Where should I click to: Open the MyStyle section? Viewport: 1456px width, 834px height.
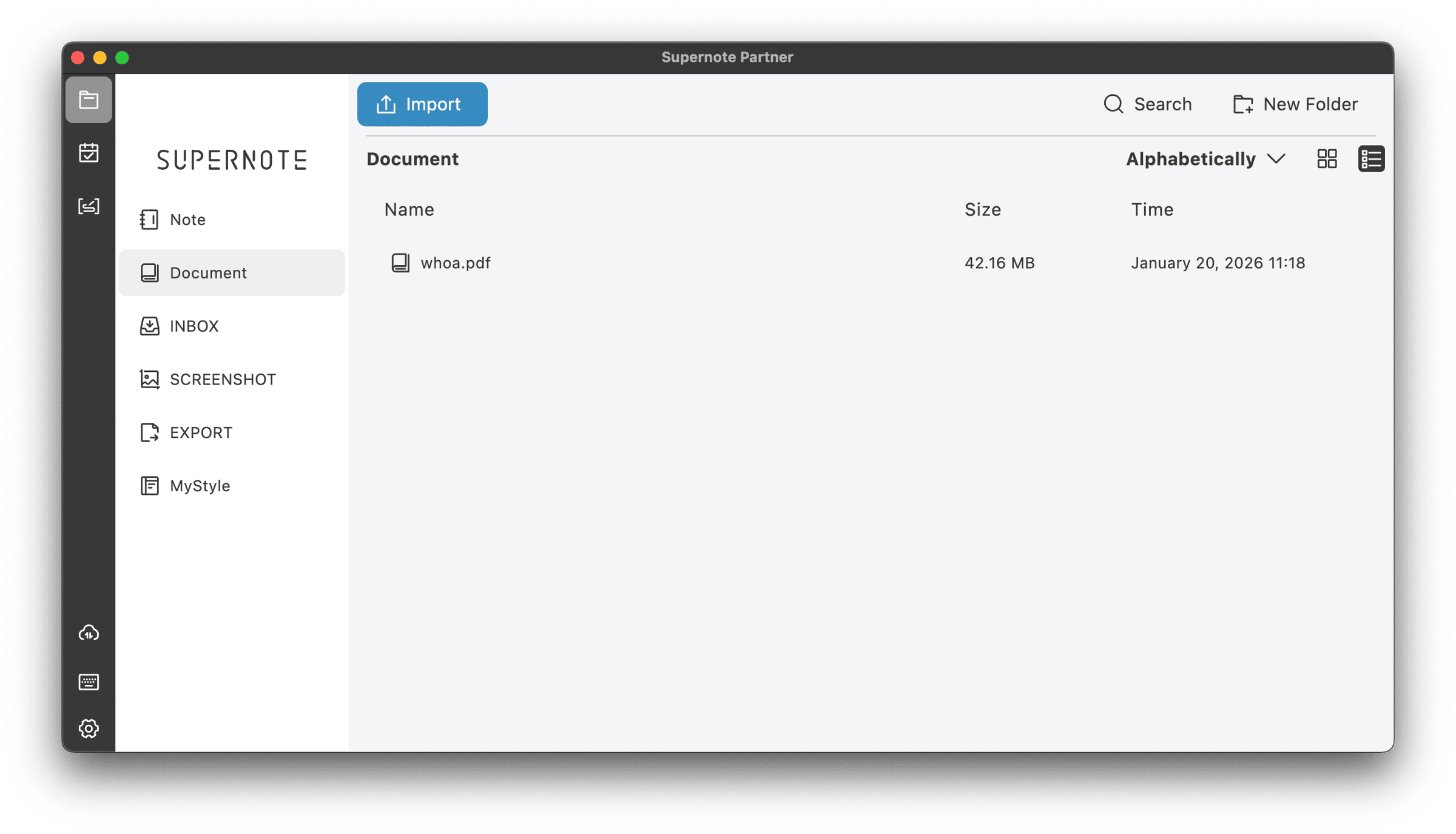click(200, 486)
